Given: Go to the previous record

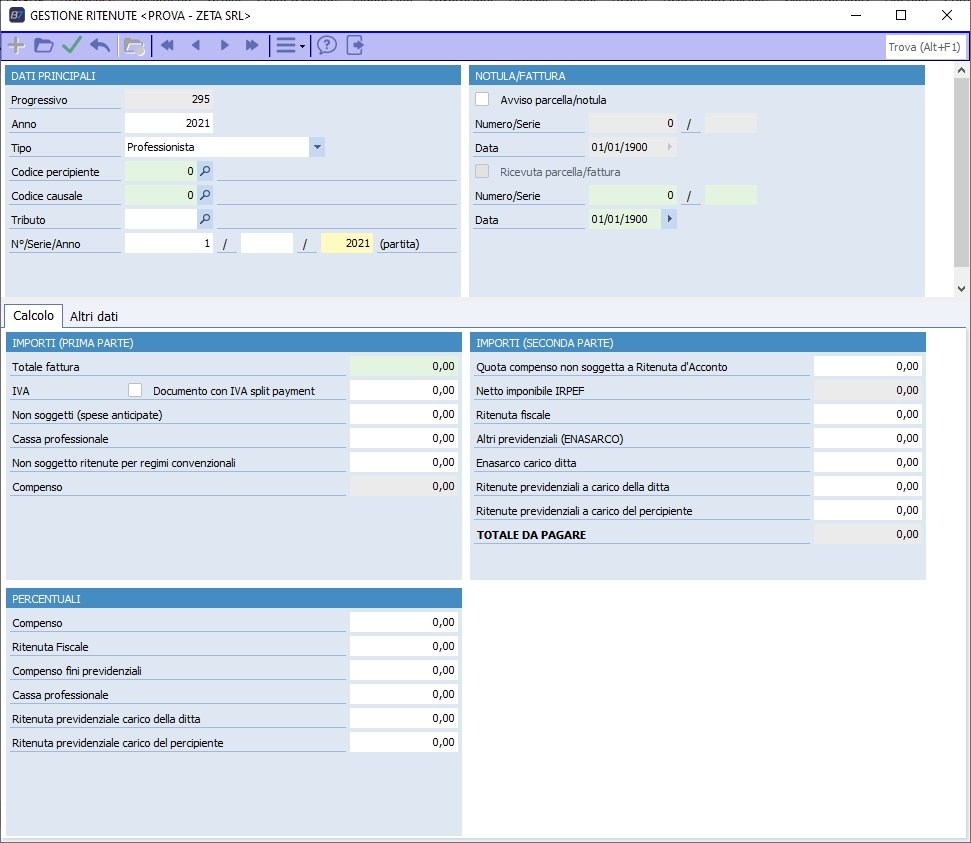Looking at the screenshot, I should point(196,45).
